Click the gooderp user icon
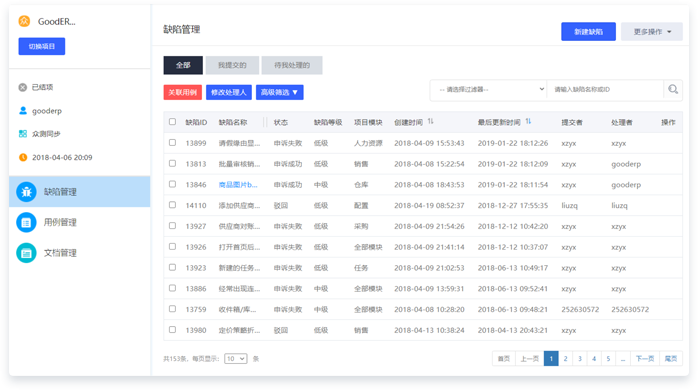Screen dimensions: 698x390 point(23,110)
